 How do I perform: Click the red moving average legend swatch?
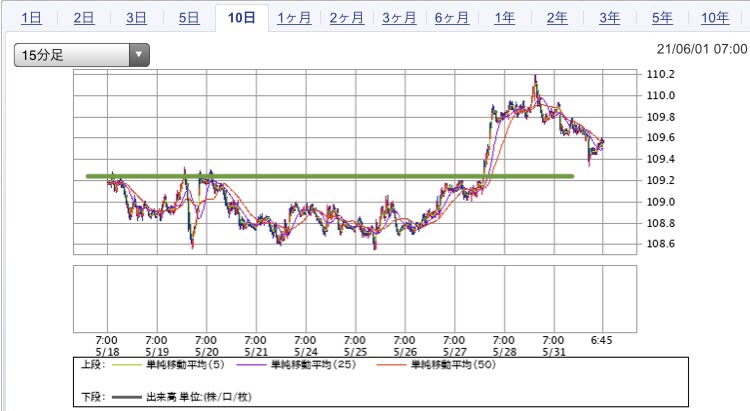(x=391, y=366)
